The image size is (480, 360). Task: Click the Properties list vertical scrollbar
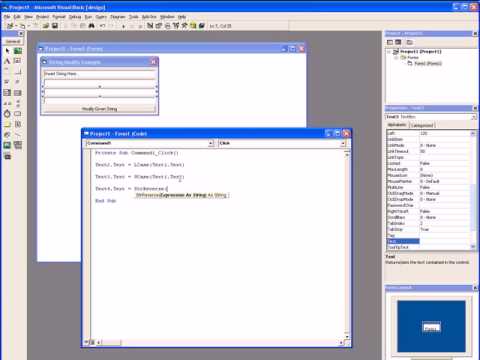coord(473,190)
